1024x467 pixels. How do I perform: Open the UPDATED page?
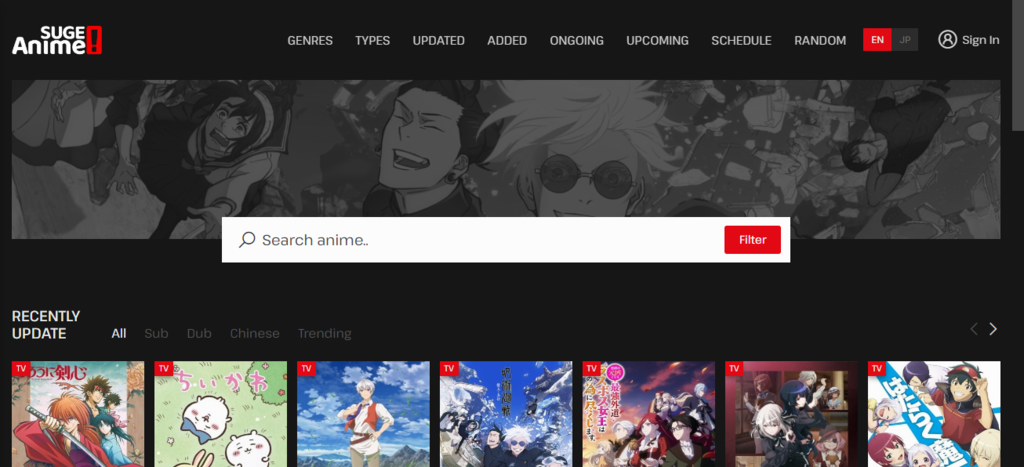(x=438, y=40)
